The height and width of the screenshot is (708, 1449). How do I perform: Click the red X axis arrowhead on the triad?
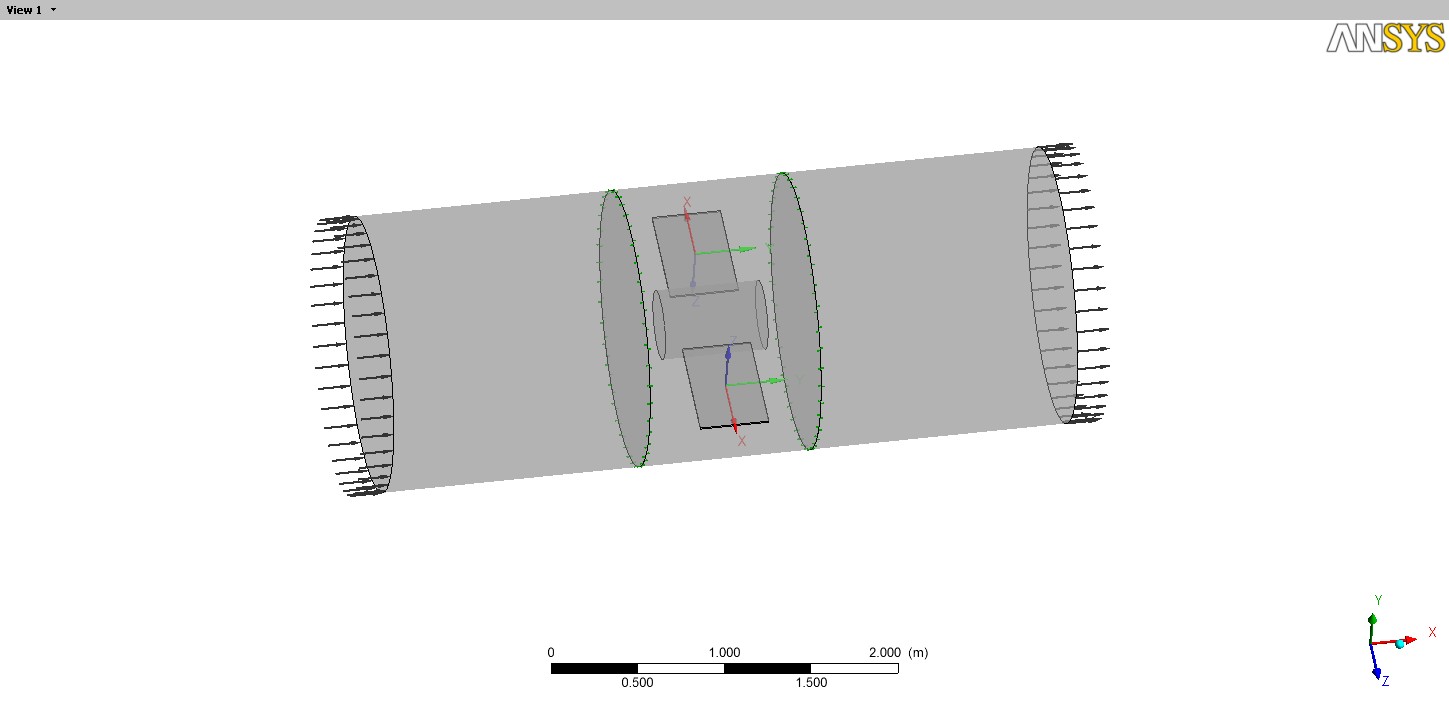(x=1411, y=639)
